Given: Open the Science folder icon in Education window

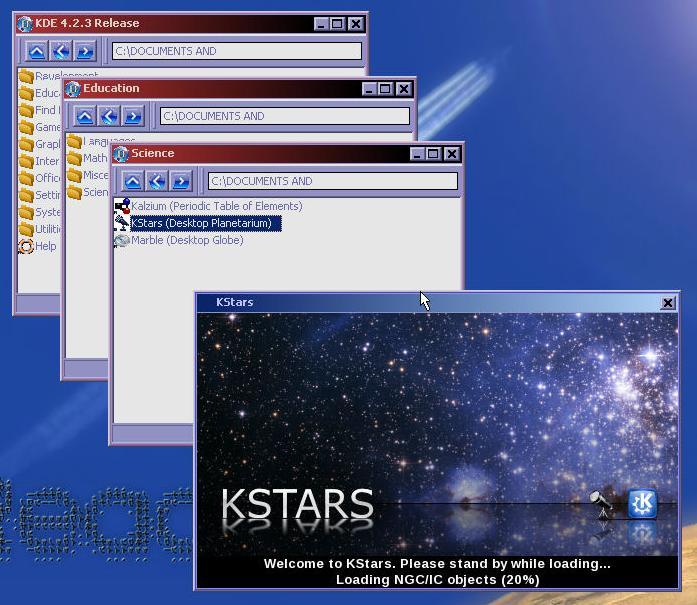Looking at the screenshot, I should coord(74,192).
